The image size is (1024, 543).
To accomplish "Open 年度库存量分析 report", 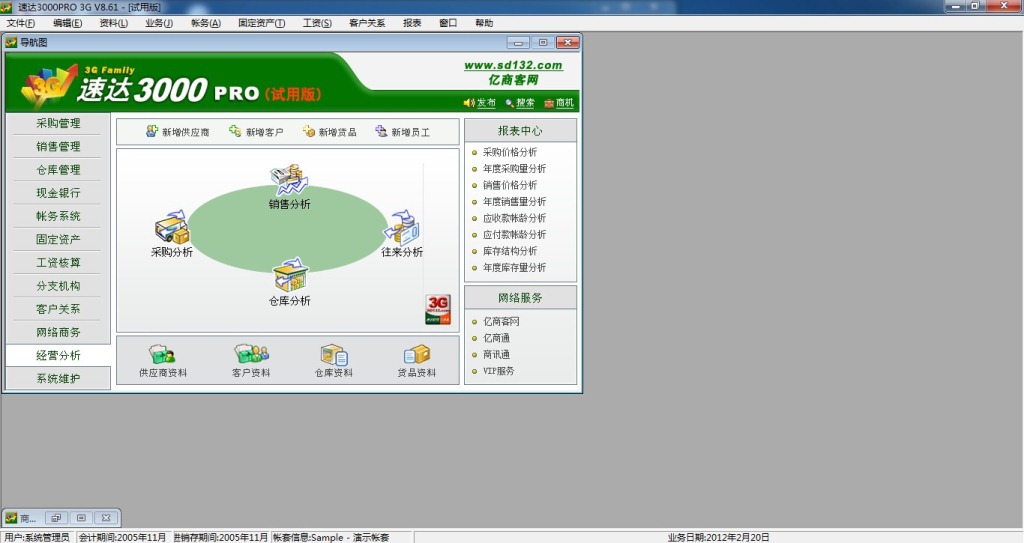I will 514,268.
